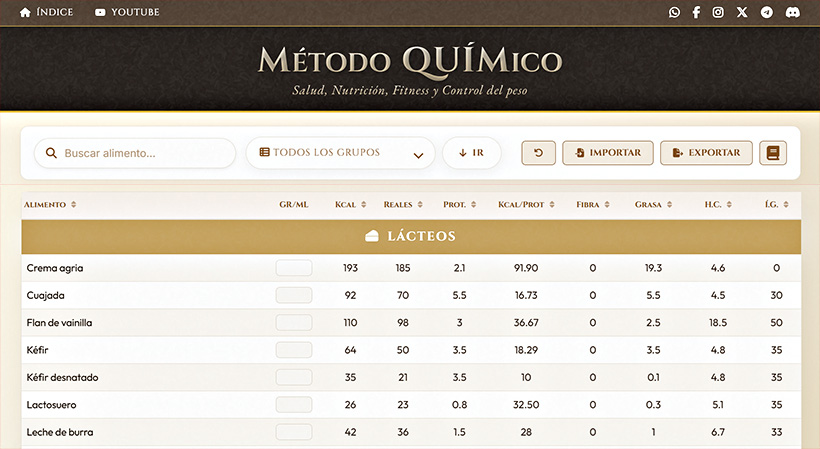Go to Índice in top menu
The width and height of the screenshot is (820, 449).
[46, 13]
